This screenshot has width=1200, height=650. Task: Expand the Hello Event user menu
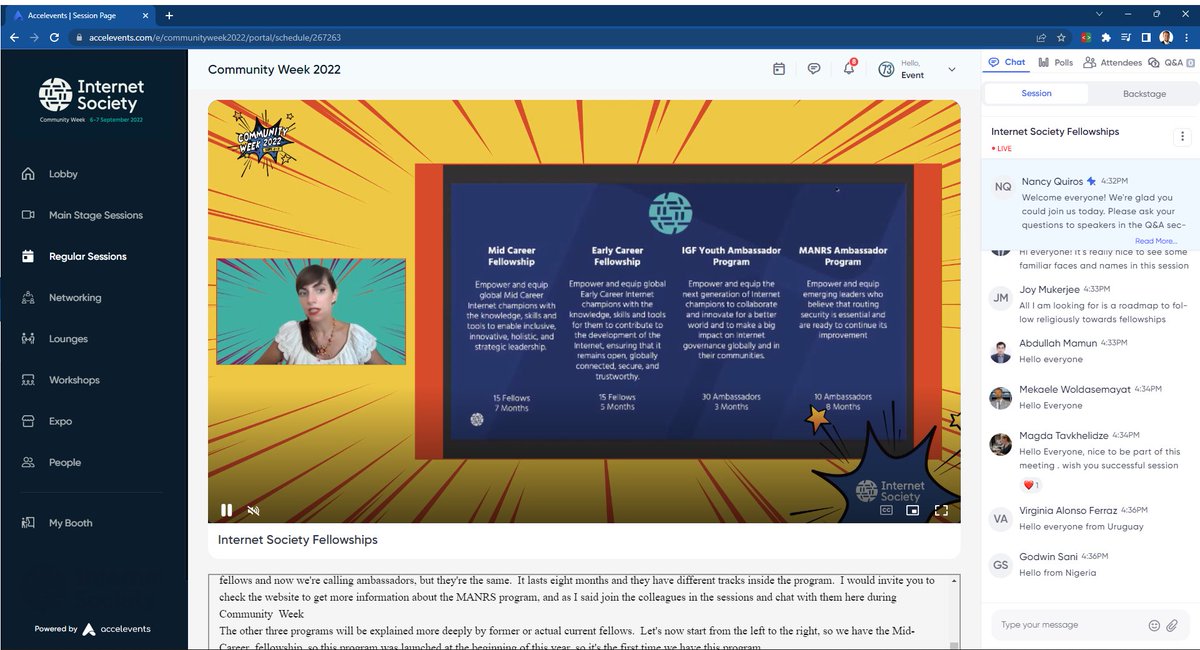(x=951, y=69)
